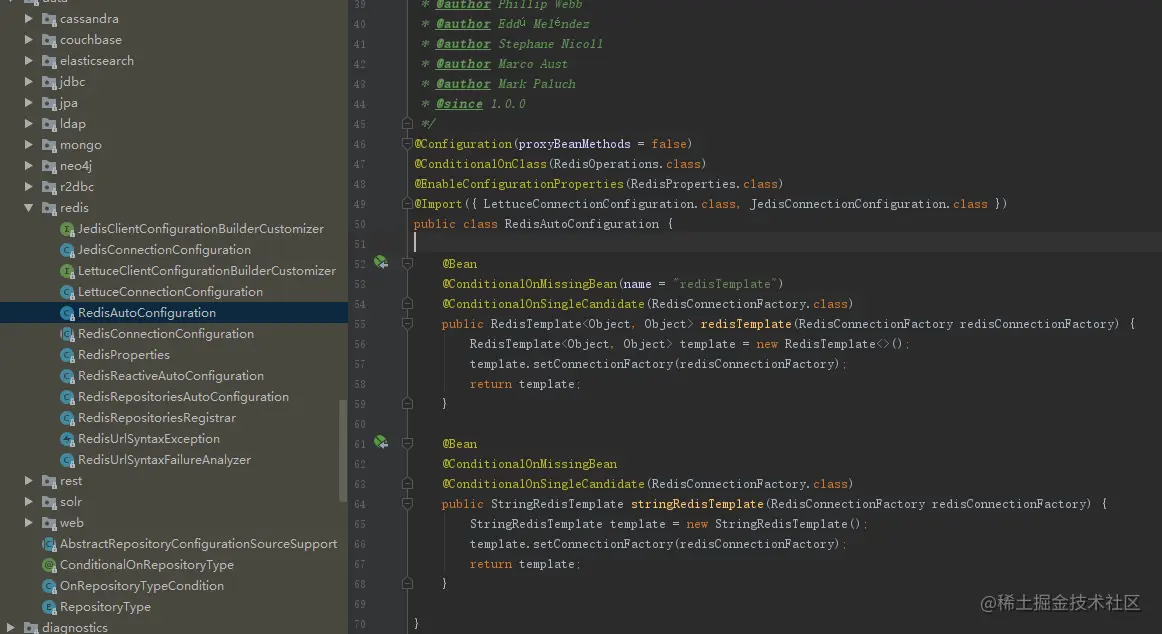Open LettuceClientConfigurationBuilderCustomizer in project tree
The image size is (1162, 634).
point(206,270)
